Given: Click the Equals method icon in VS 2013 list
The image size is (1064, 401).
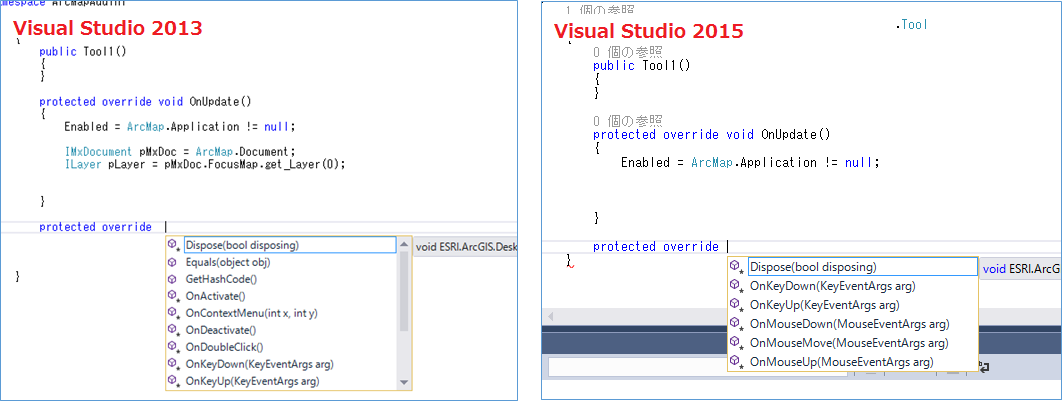Looking at the screenshot, I should point(172,262).
